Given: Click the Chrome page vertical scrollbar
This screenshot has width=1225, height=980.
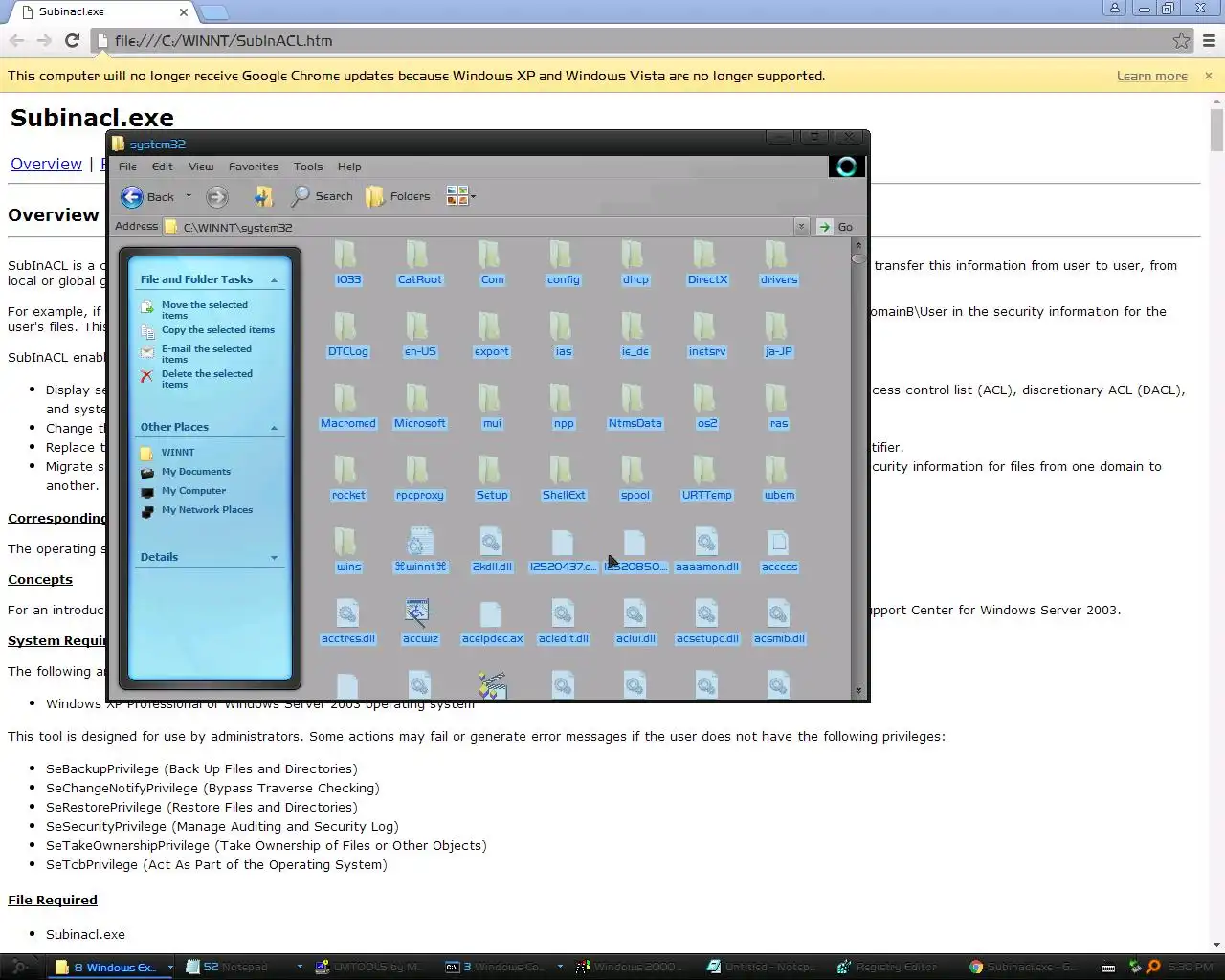Looking at the screenshot, I should (x=1216, y=522).
